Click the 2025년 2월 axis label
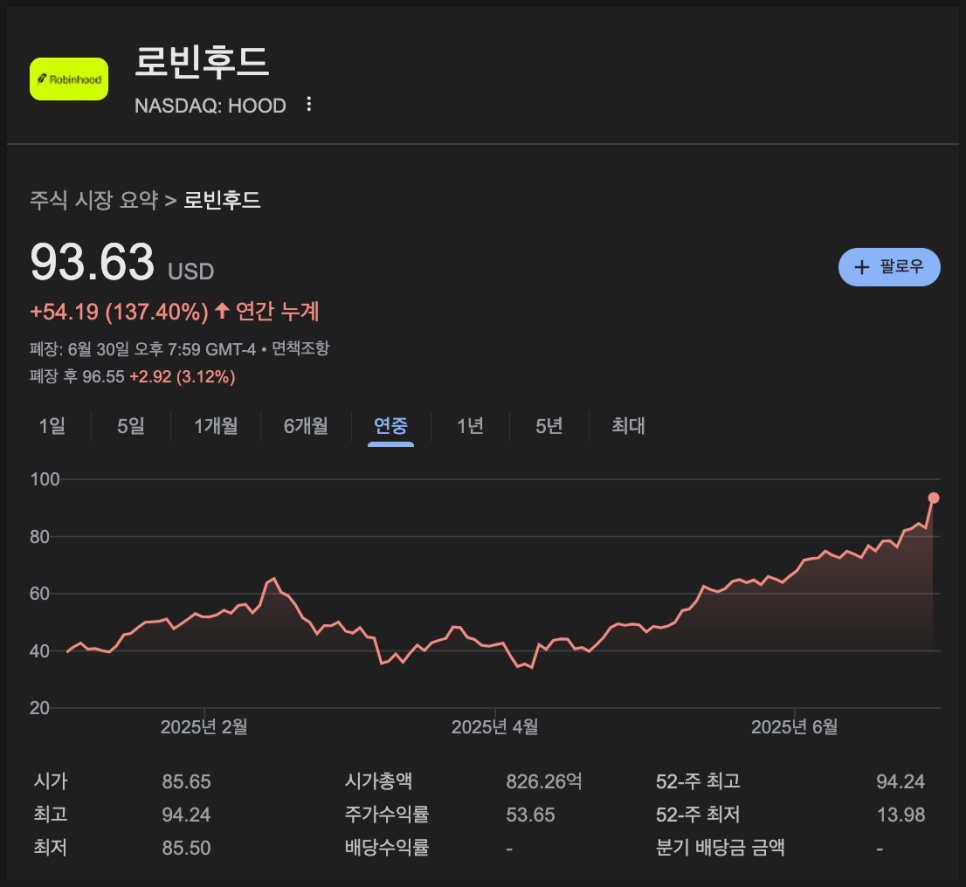Viewport: 966px width, 887px height. (204, 727)
